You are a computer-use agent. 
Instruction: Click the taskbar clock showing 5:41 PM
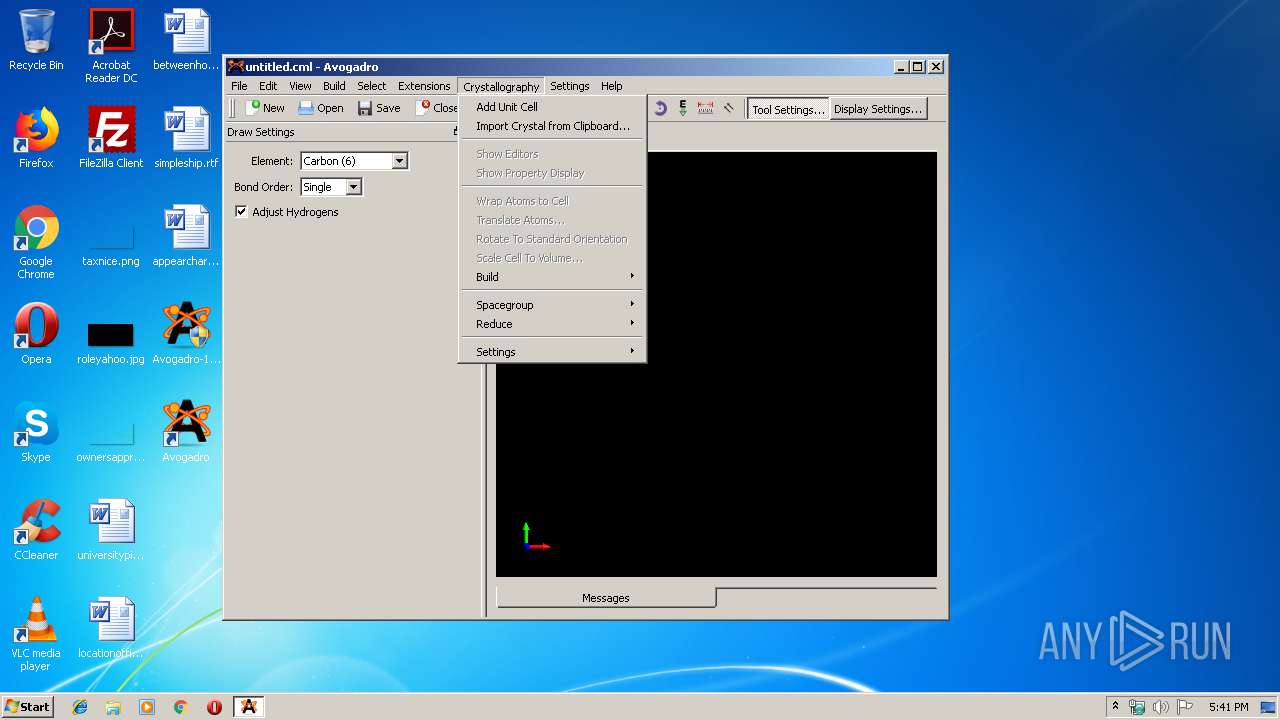click(1228, 707)
